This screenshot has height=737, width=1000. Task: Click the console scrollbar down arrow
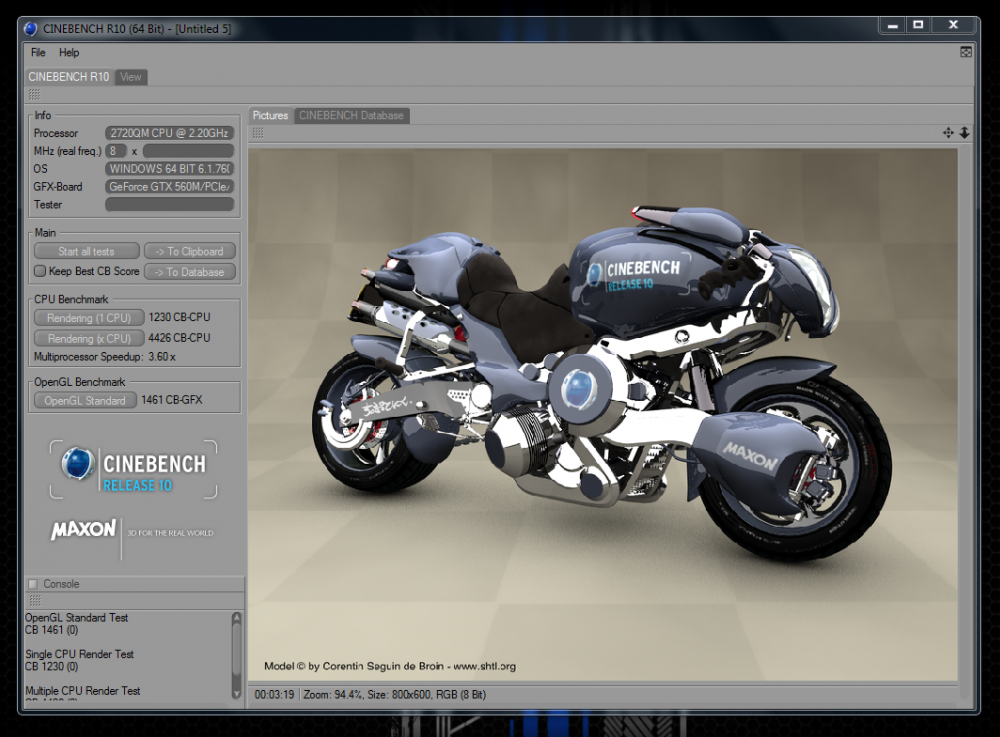(x=237, y=691)
